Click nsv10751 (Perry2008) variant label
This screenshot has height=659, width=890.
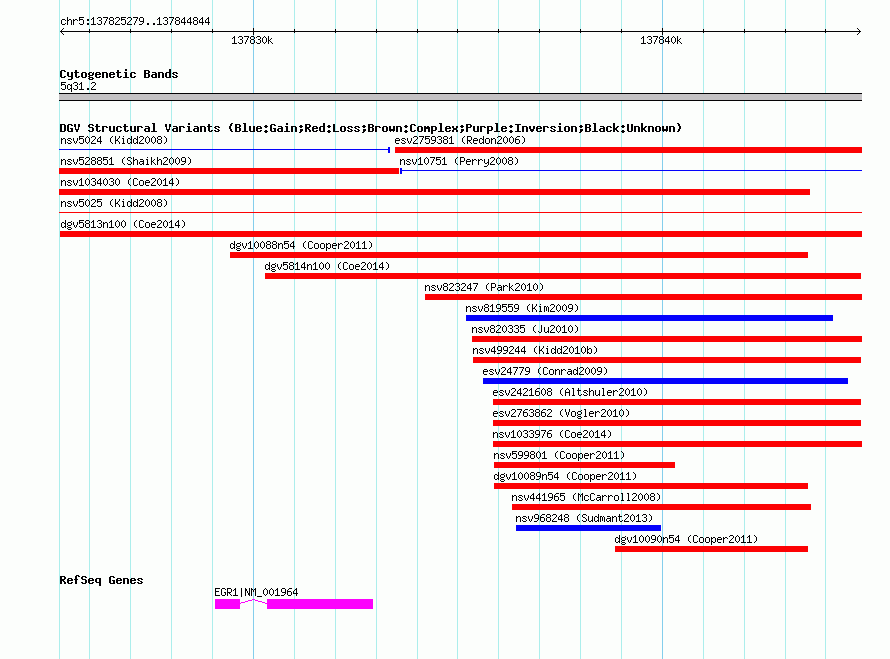(459, 161)
